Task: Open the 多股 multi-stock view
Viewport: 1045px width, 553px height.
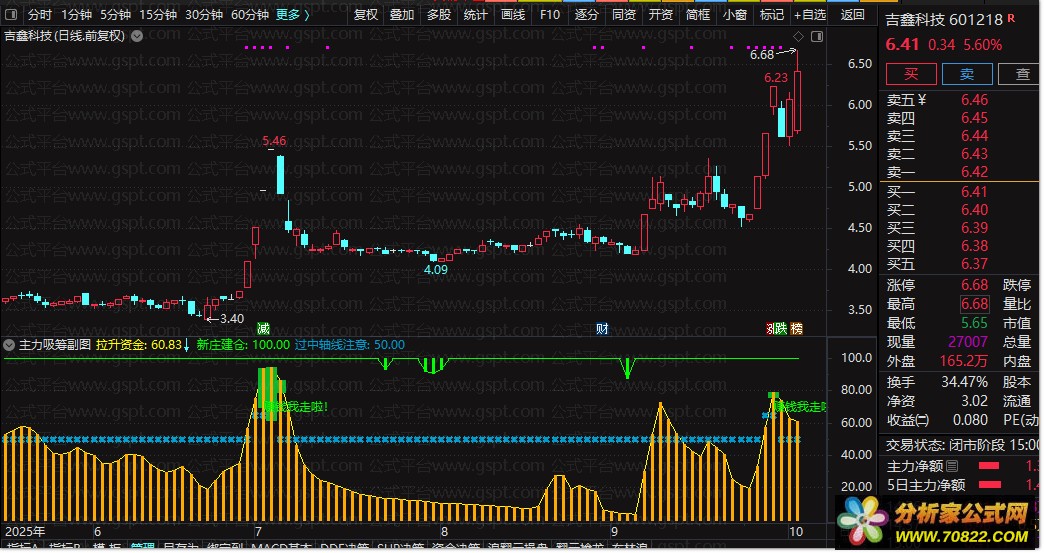Action: 439,15
